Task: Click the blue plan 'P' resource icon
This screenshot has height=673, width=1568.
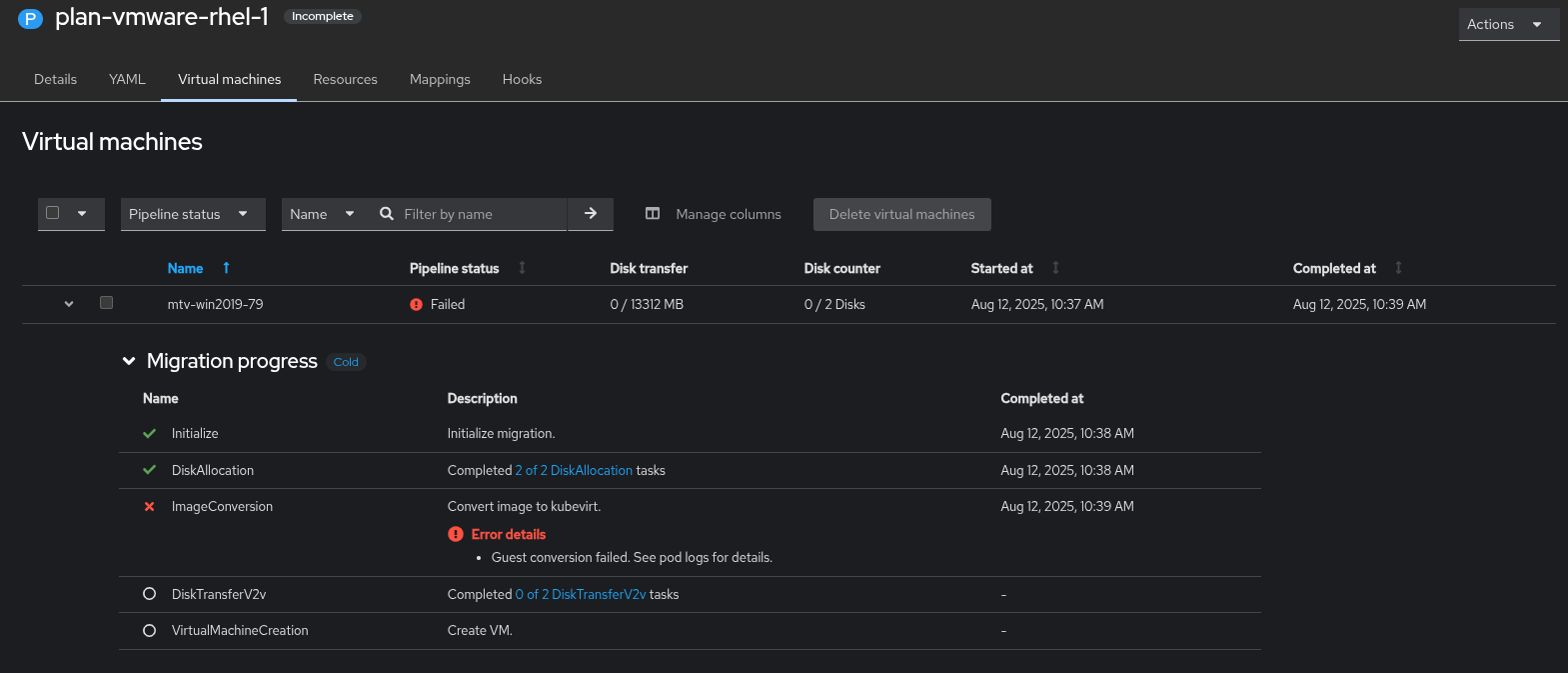Action: 30,18
